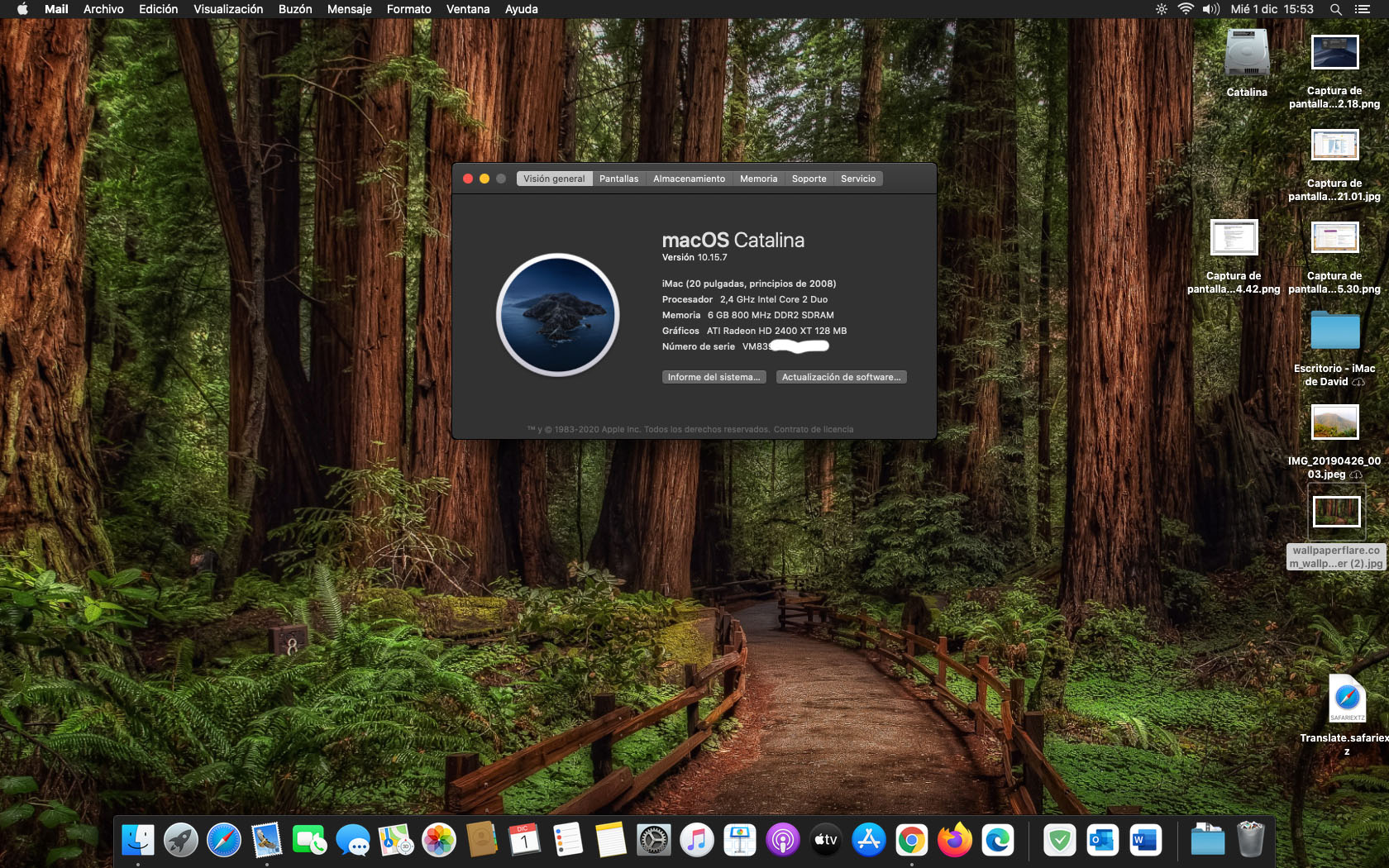The width and height of the screenshot is (1389, 868).
Task: Open the folder stack in the Dock
Action: click(1208, 841)
